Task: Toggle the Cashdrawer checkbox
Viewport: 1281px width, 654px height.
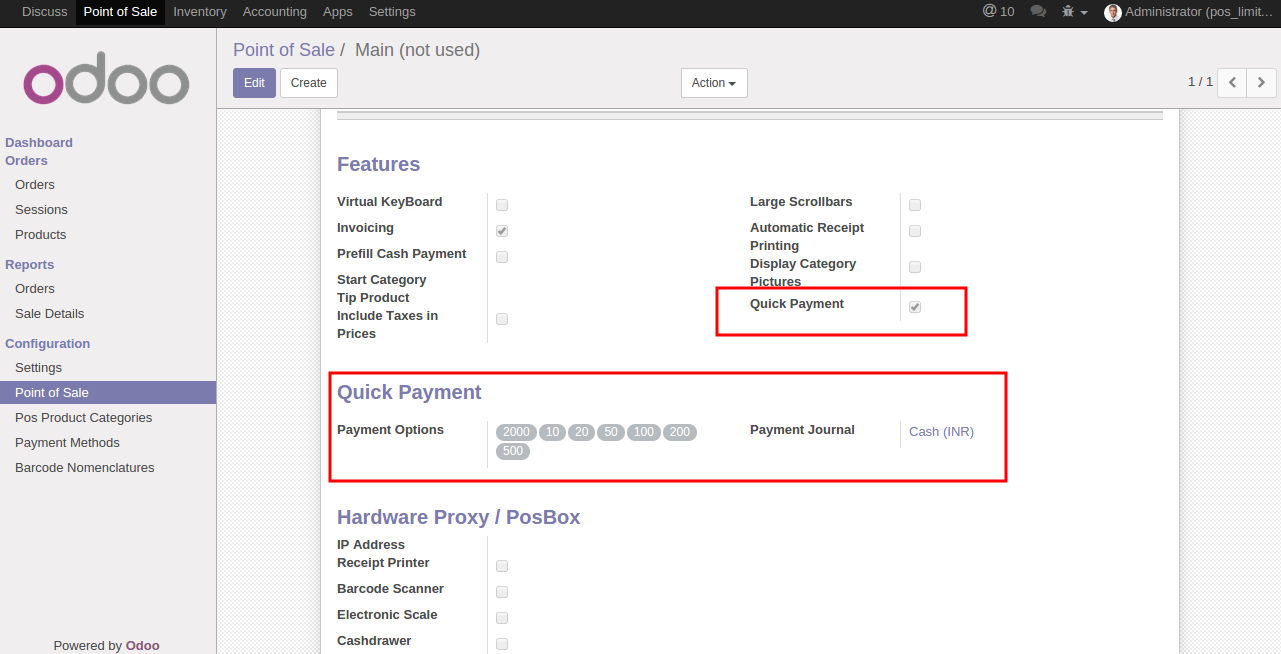Action: point(502,644)
